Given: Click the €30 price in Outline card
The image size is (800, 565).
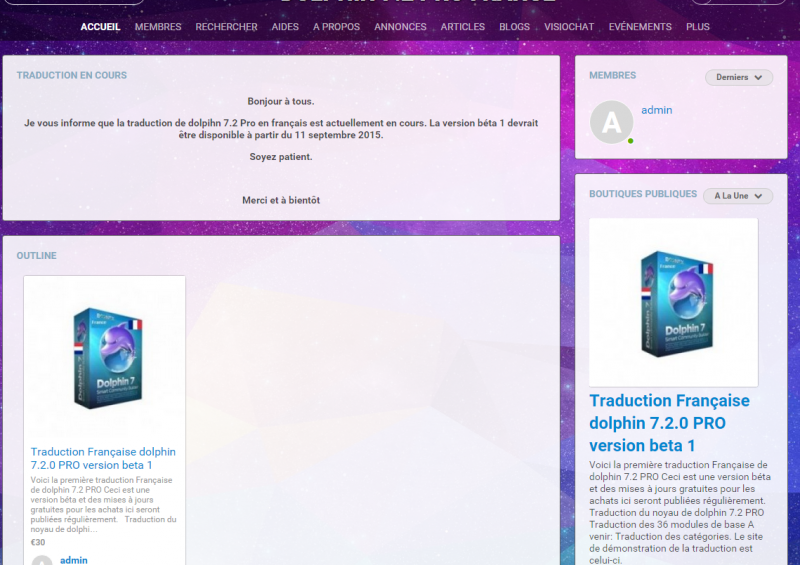Looking at the screenshot, I should (x=38, y=542).
